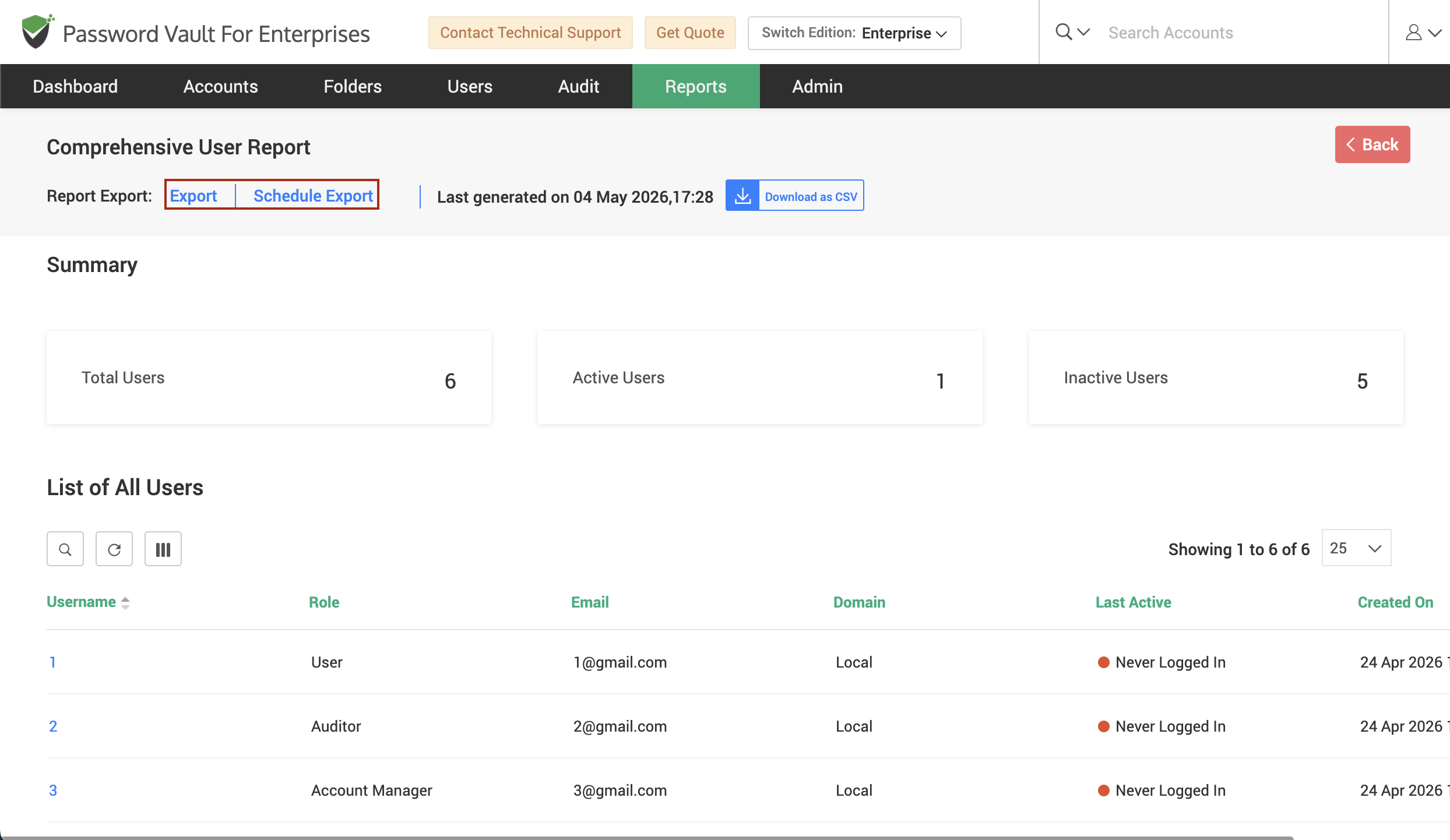The width and height of the screenshot is (1450, 840).
Task: Click the Total Users summary card
Action: [269, 377]
